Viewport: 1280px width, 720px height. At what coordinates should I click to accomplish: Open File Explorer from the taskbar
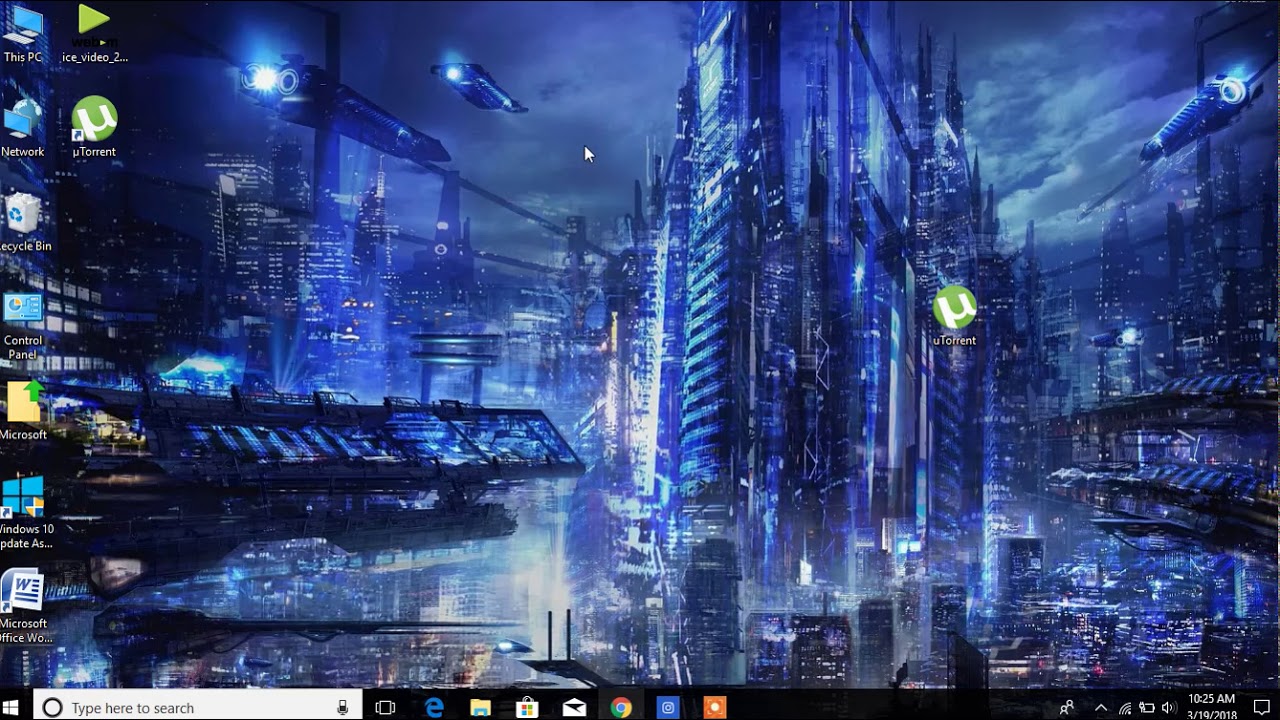[481, 708]
